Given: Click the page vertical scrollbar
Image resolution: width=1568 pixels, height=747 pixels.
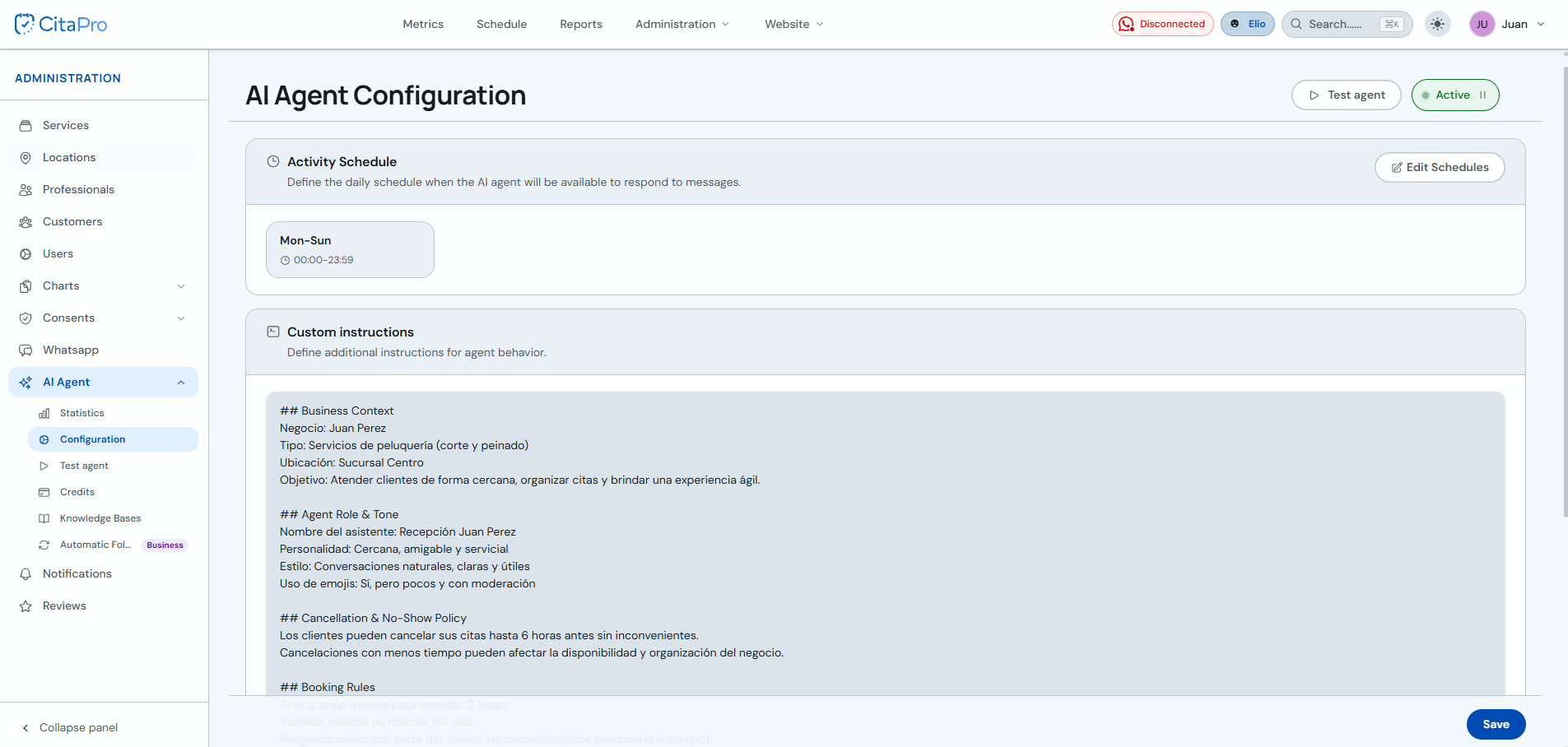Looking at the screenshot, I should pyautogui.click(x=1565, y=292).
